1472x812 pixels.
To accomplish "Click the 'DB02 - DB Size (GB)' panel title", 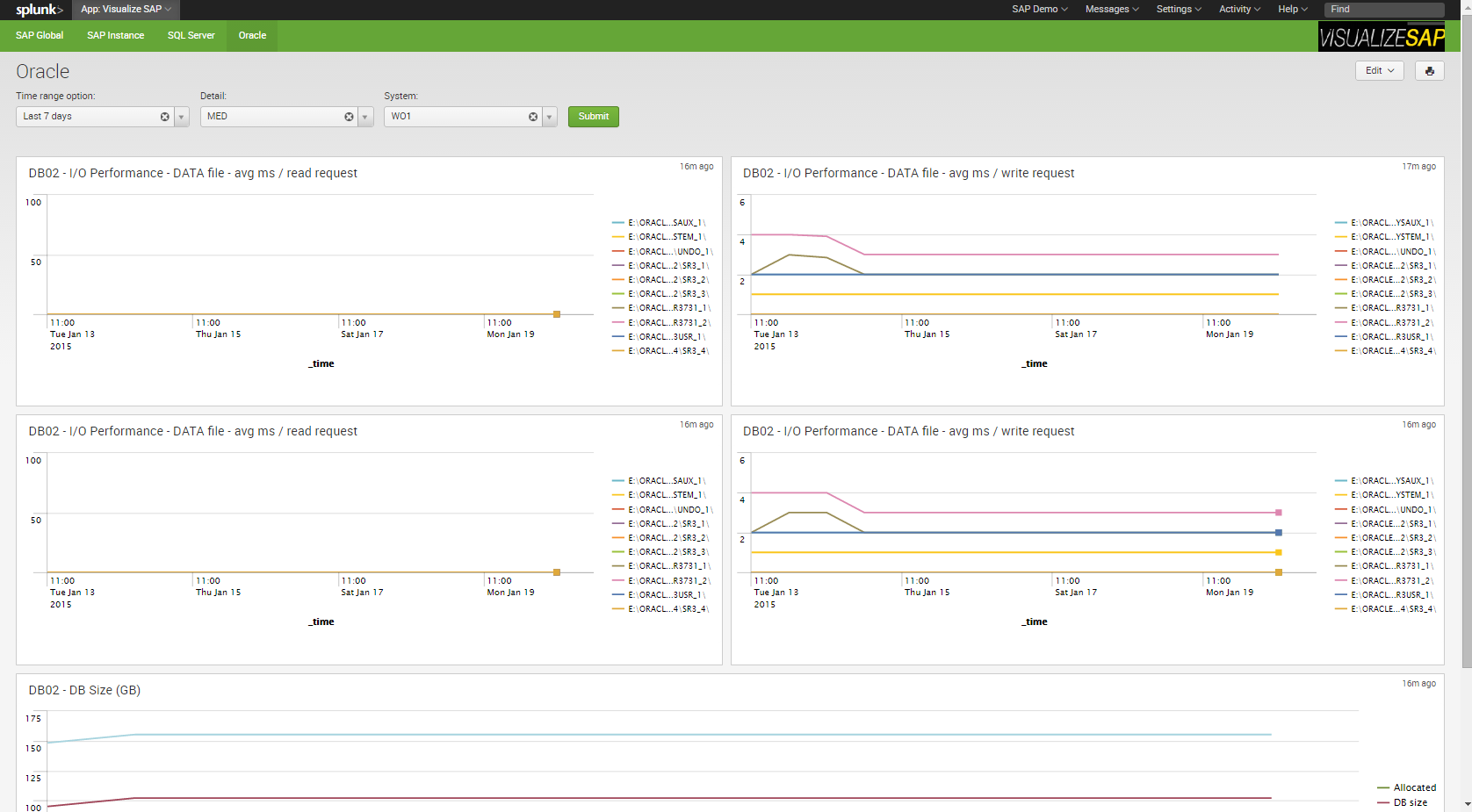I will 84,691.
